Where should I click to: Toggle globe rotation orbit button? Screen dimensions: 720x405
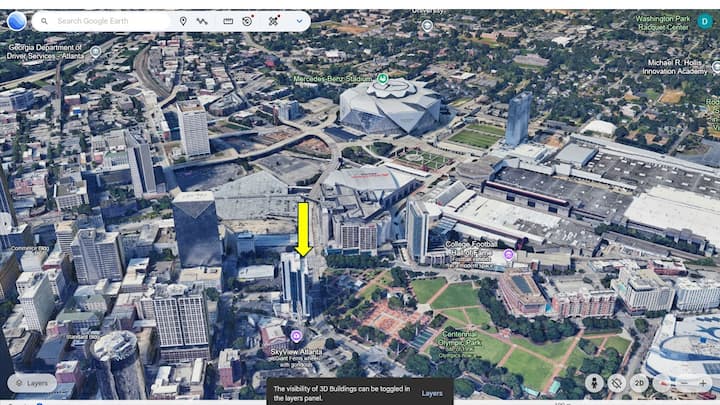(617, 383)
